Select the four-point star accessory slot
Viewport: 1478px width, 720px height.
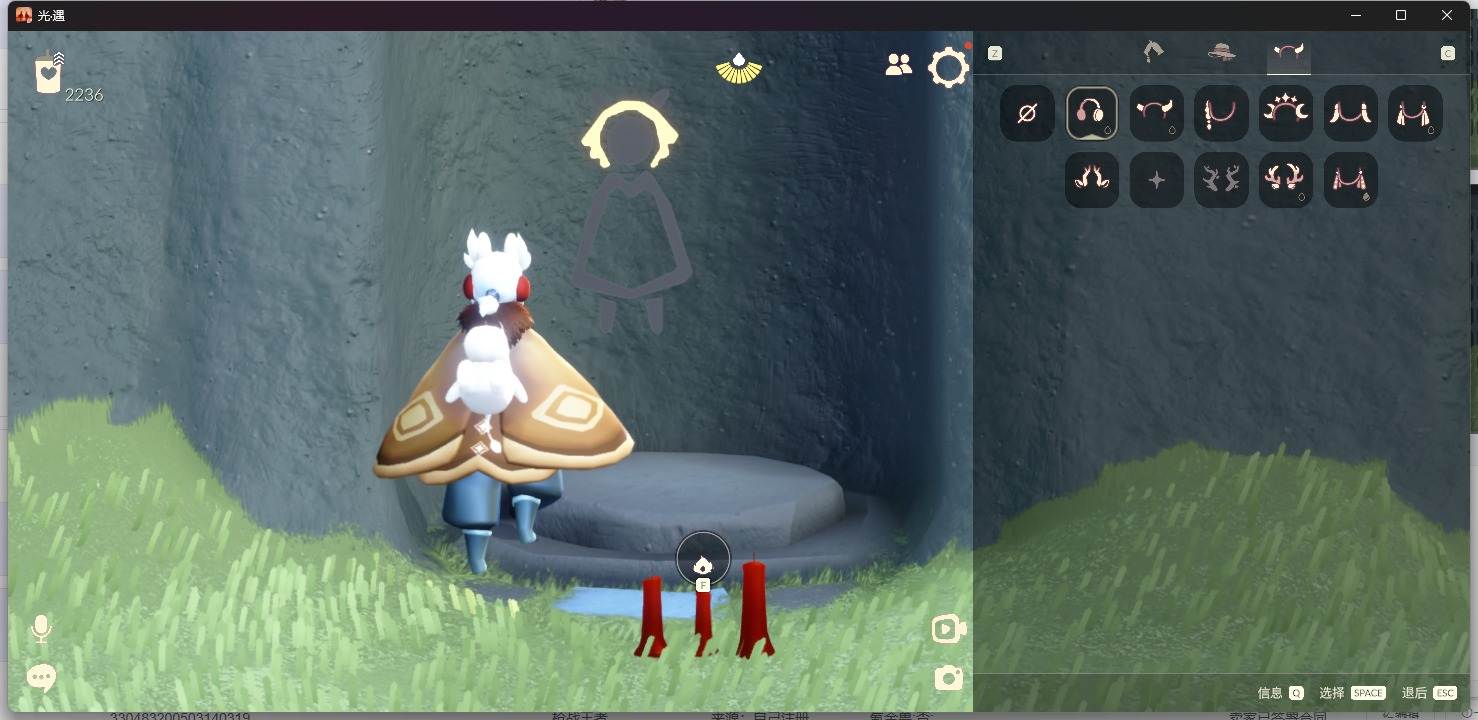pyautogui.click(x=1156, y=180)
